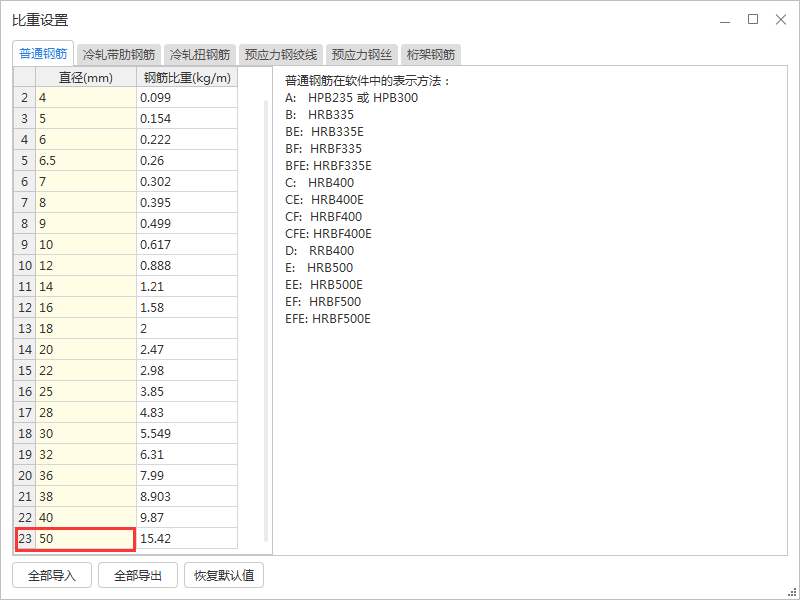The height and width of the screenshot is (600, 800).
Task: Click the weight value 0.888
Action: pos(187,265)
